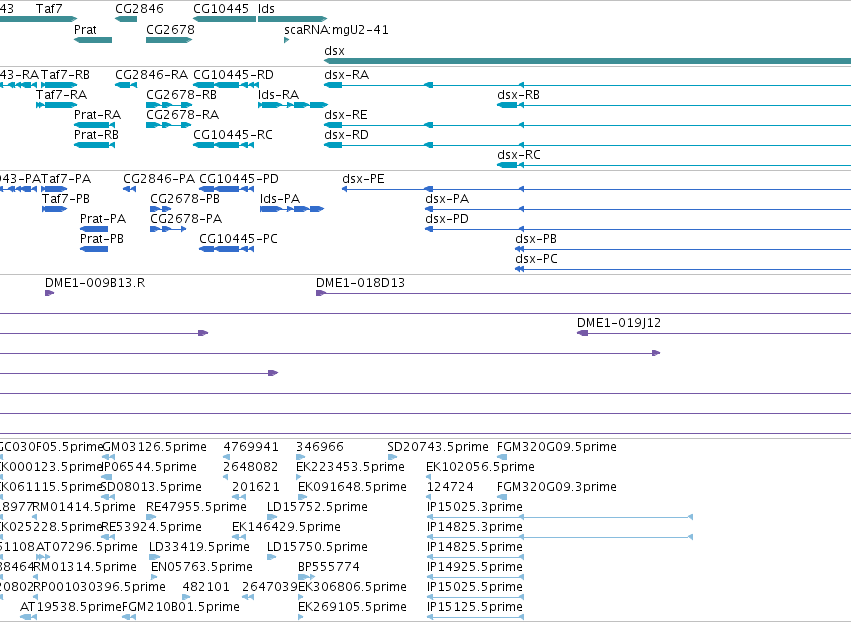
Task: Select clone DME1-009B13.R
Action: 95,283
